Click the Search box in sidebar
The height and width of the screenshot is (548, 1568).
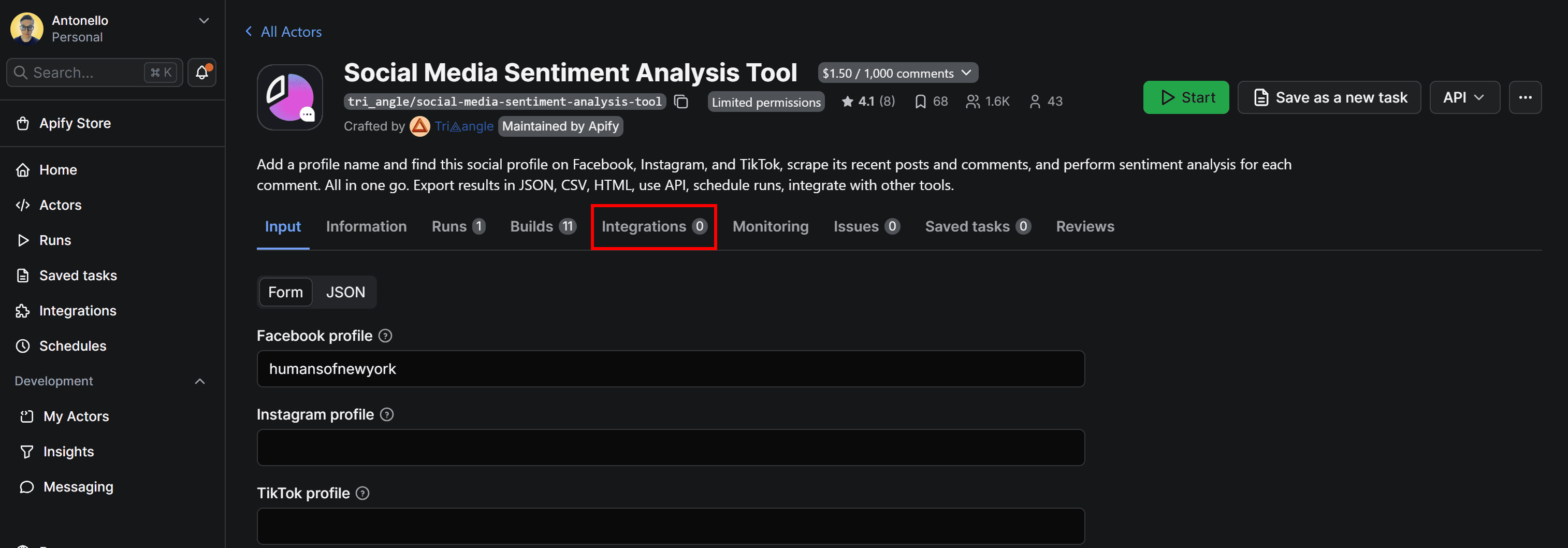point(94,73)
